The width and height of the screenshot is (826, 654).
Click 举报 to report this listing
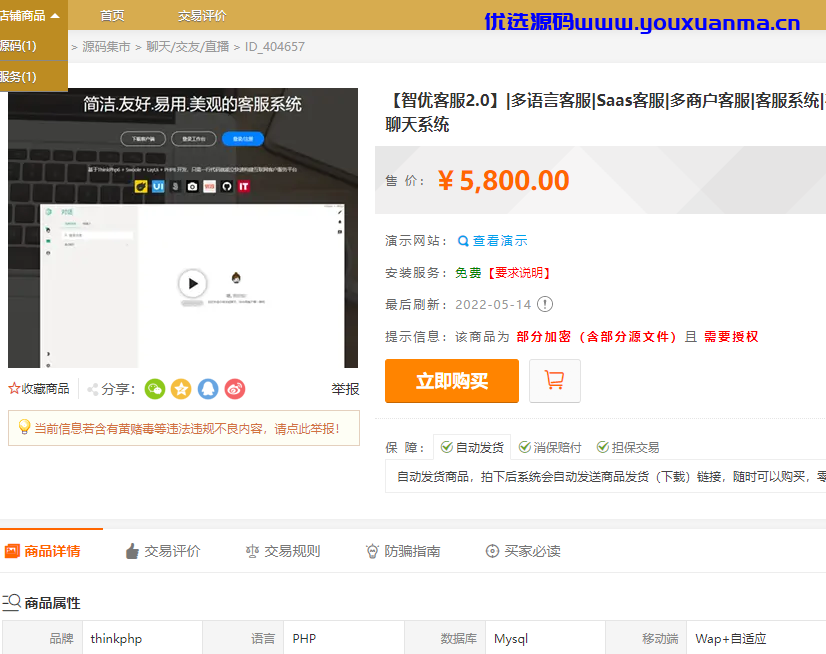click(x=345, y=389)
